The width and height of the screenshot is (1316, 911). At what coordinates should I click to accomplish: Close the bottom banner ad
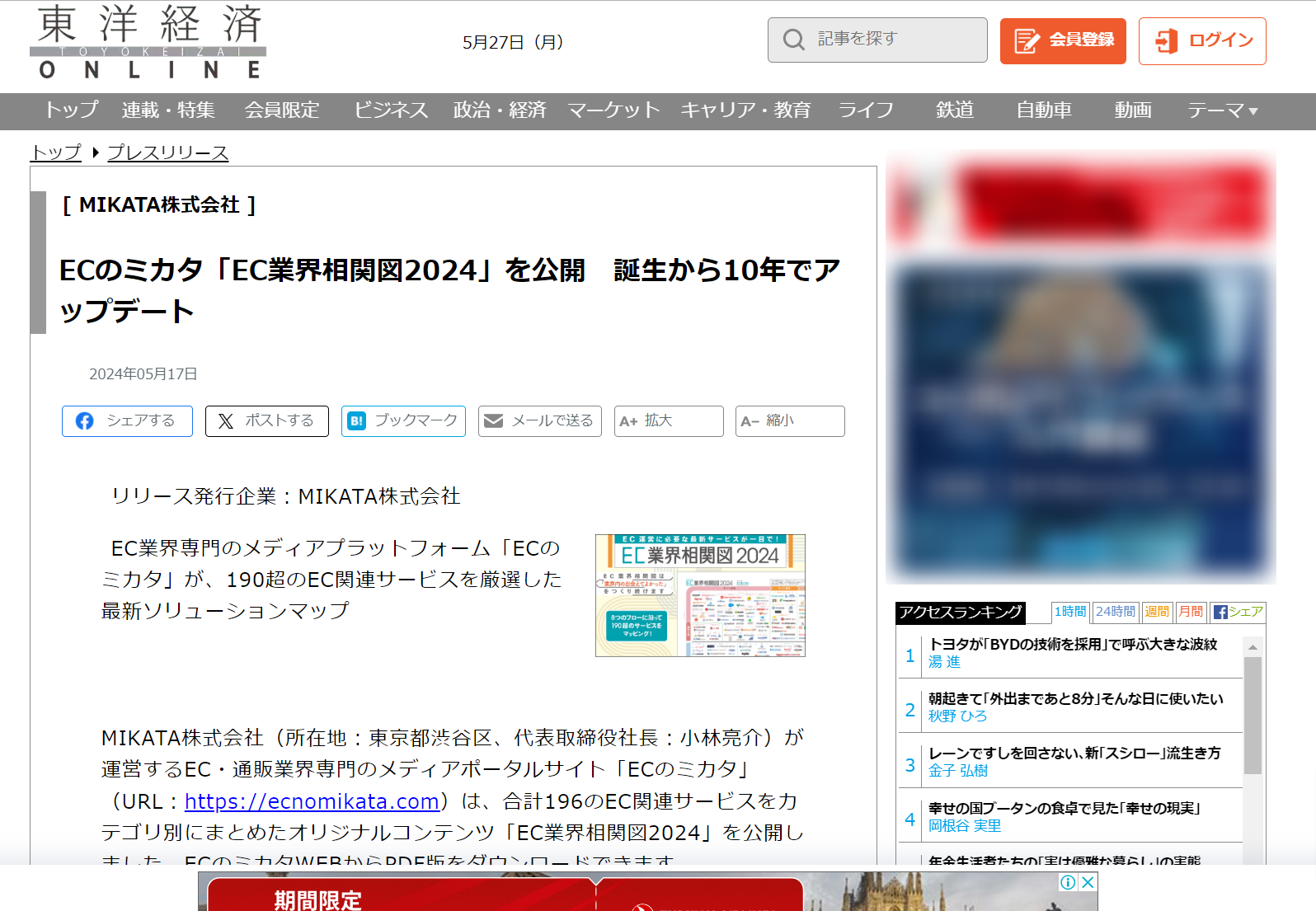click(1088, 882)
